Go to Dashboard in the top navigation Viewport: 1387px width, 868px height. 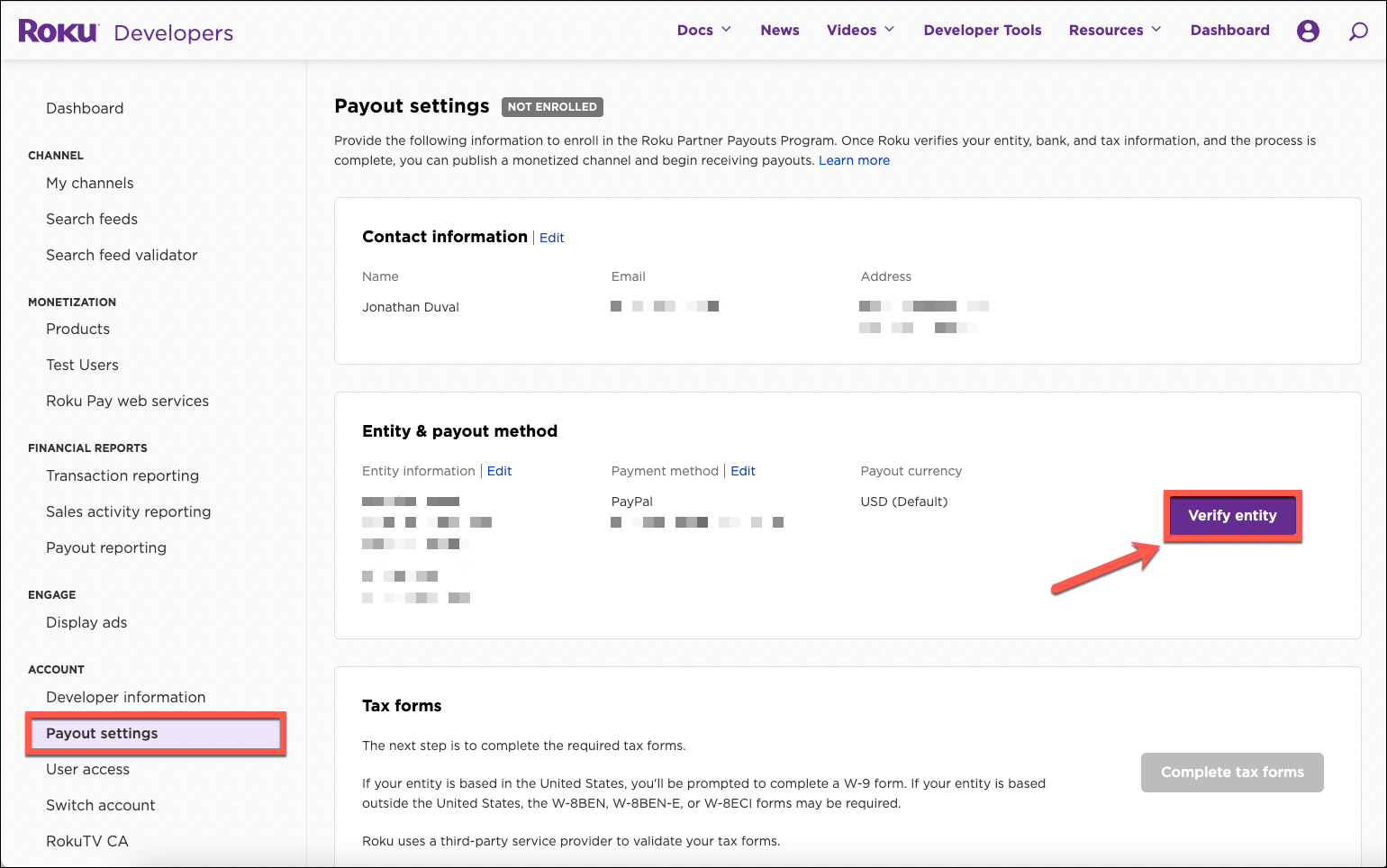point(1230,30)
